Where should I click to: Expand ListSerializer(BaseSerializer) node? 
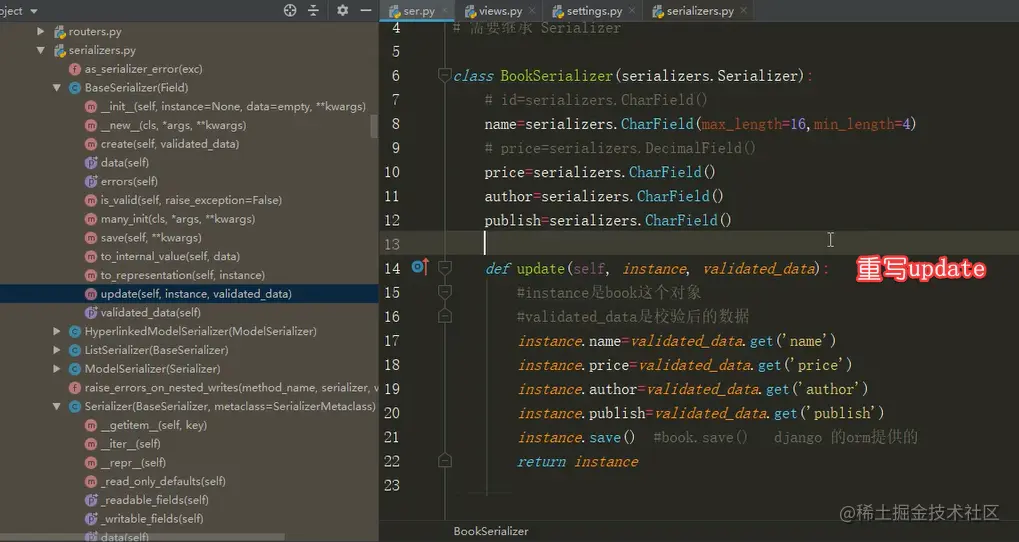(x=57, y=350)
